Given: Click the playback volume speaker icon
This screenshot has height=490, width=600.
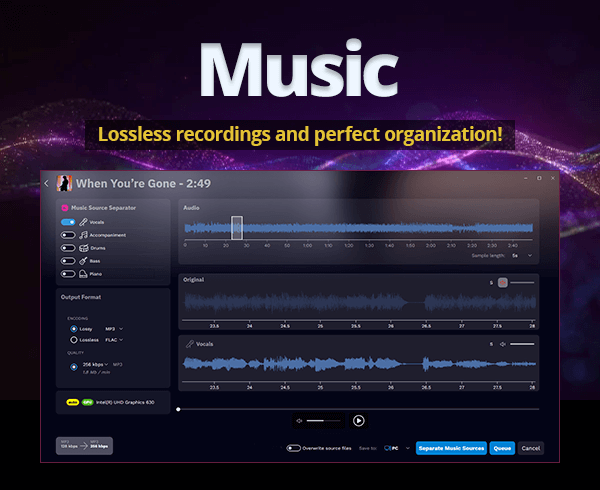Looking at the screenshot, I should (x=299, y=421).
